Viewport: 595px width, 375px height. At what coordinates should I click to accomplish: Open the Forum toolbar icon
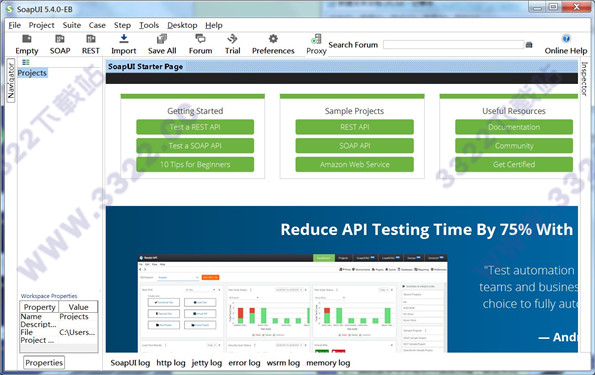pos(200,39)
